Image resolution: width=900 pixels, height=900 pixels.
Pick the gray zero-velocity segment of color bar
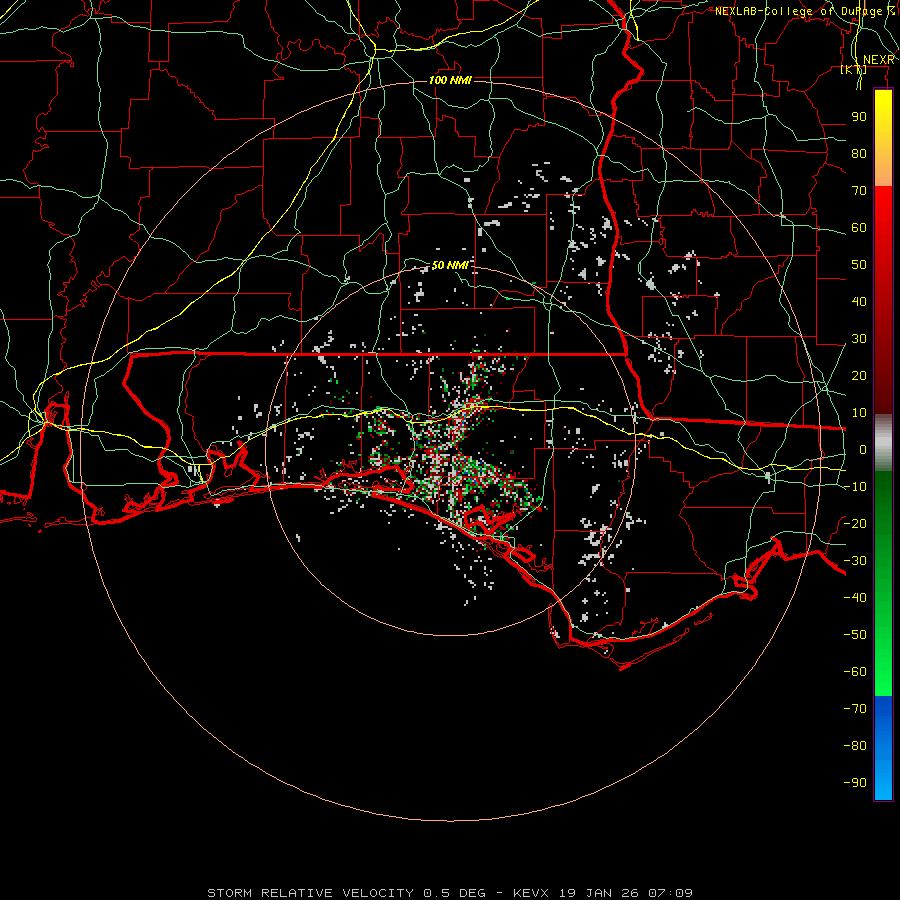click(883, 443)
